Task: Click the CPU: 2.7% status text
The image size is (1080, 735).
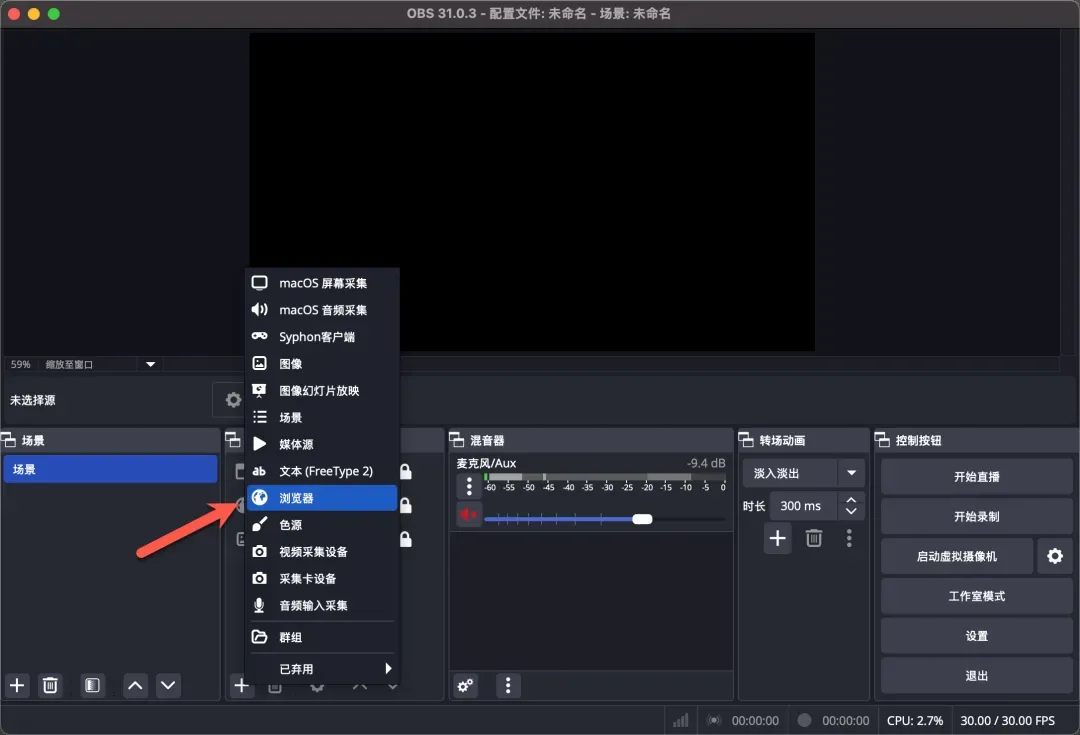Action: [x=915, y=721]
